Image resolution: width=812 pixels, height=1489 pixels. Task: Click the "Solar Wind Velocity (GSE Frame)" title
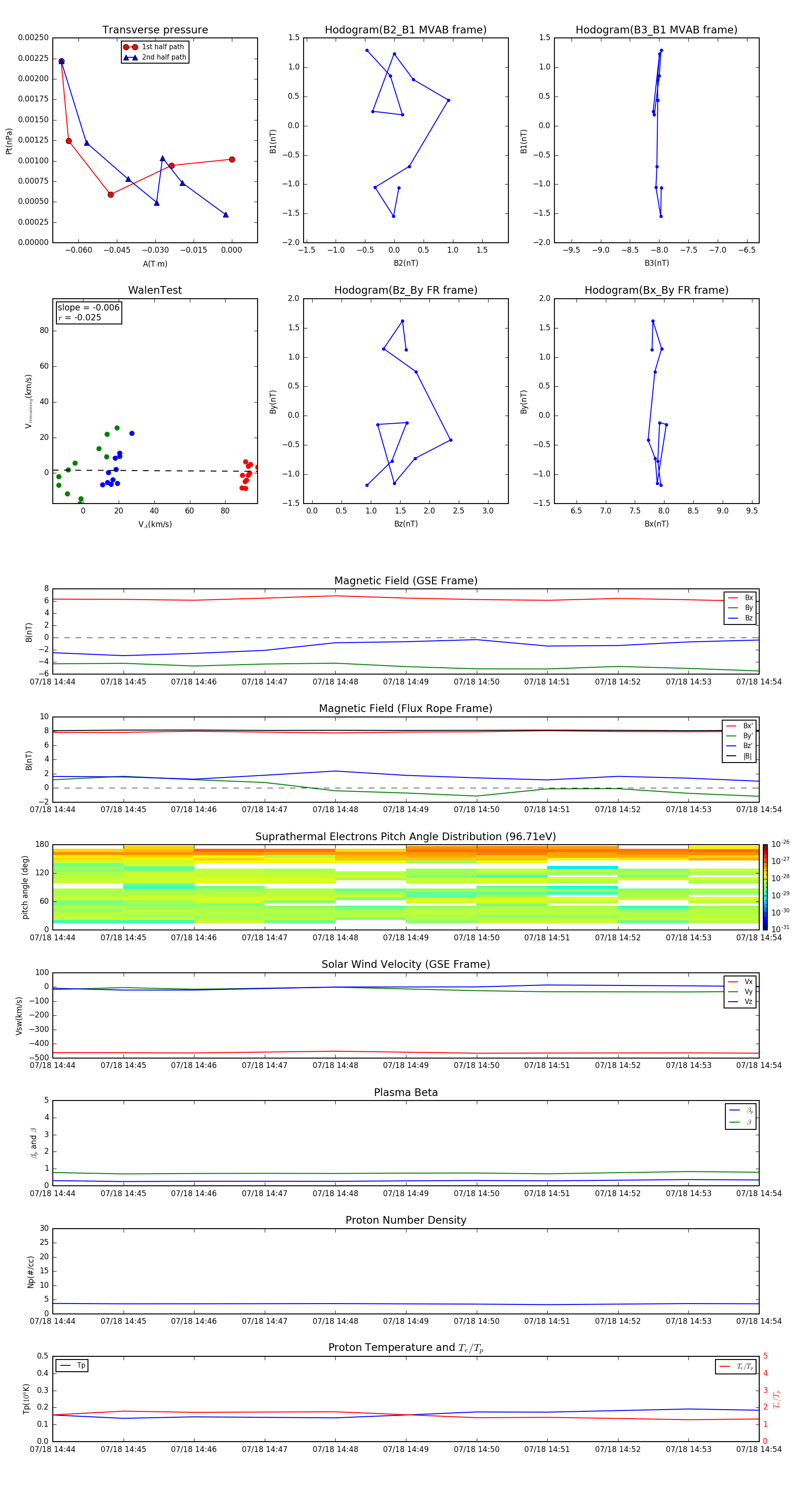[x=406, y=965]
